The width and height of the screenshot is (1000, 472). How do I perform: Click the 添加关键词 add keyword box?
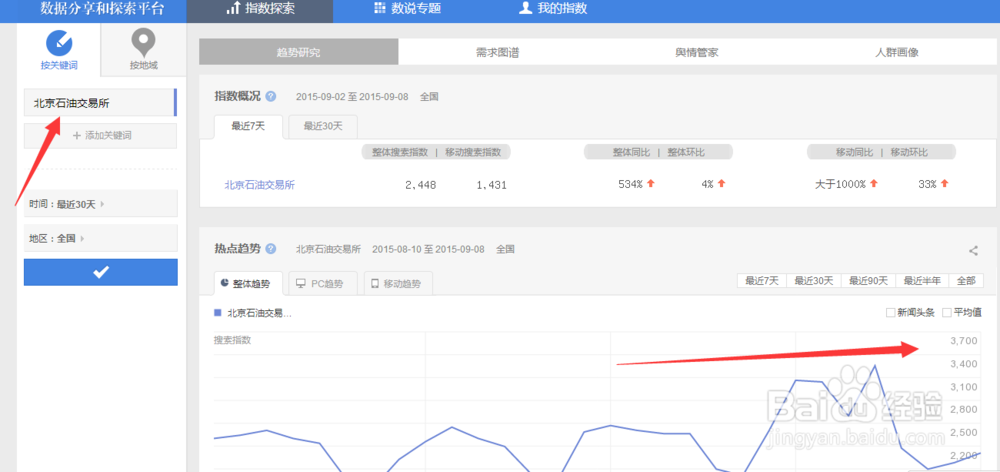pyautogui.click(x=100, y=135)
